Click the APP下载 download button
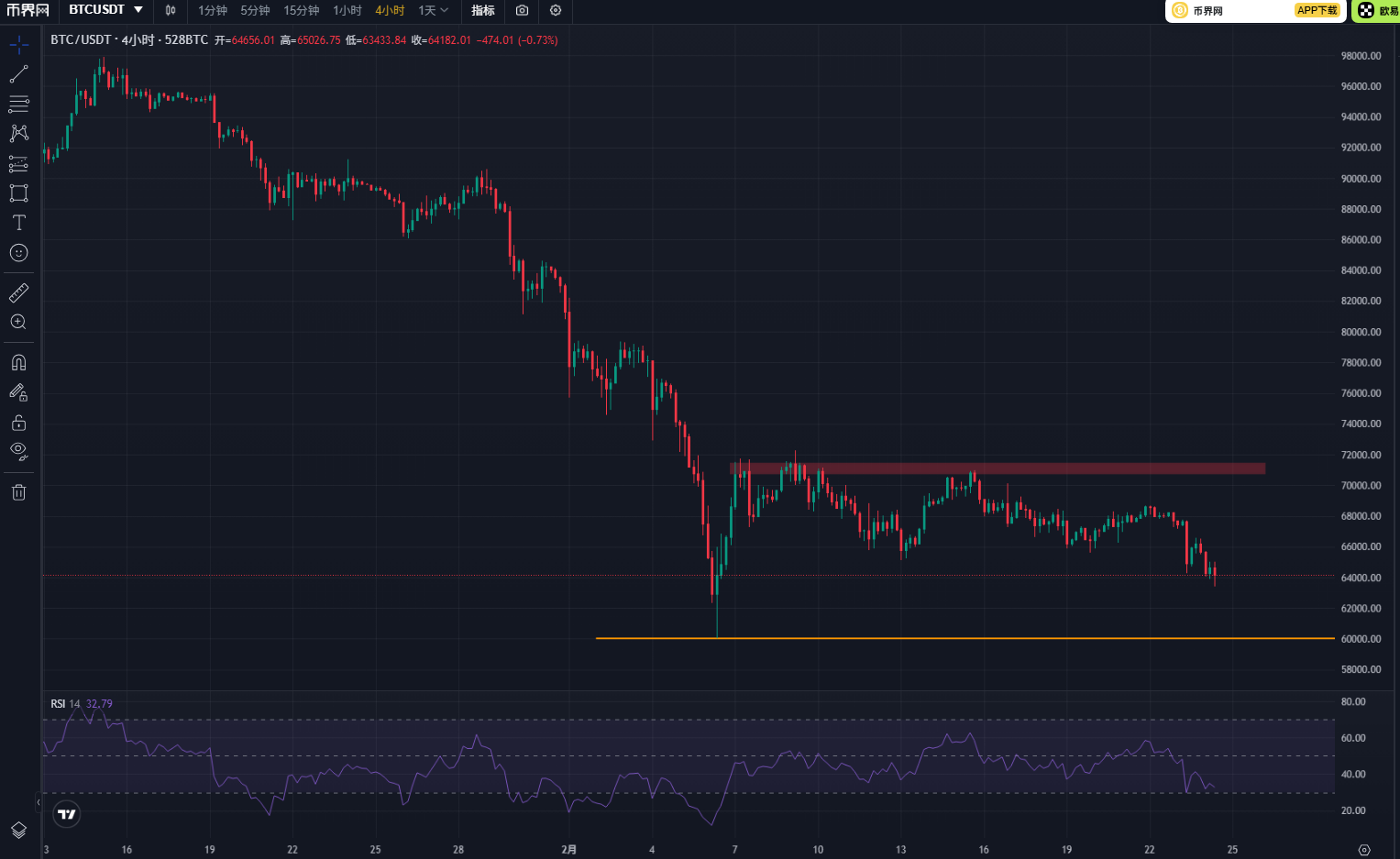The width and height of the screenshot is (1400, 859). click(x=1317, y=10)
